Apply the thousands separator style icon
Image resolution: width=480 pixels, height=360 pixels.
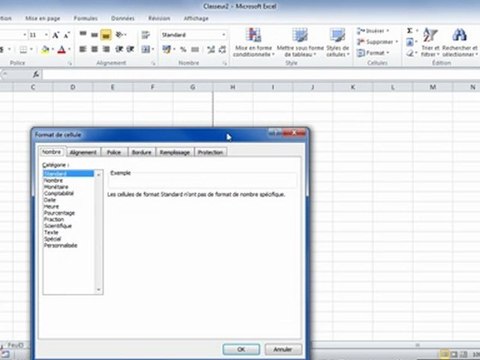(195, 49)
